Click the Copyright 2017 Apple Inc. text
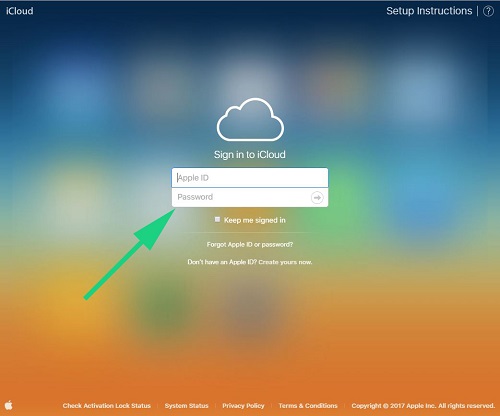Image resolution: width=500 pixels, height=416 pixels. tap(423, 406)
